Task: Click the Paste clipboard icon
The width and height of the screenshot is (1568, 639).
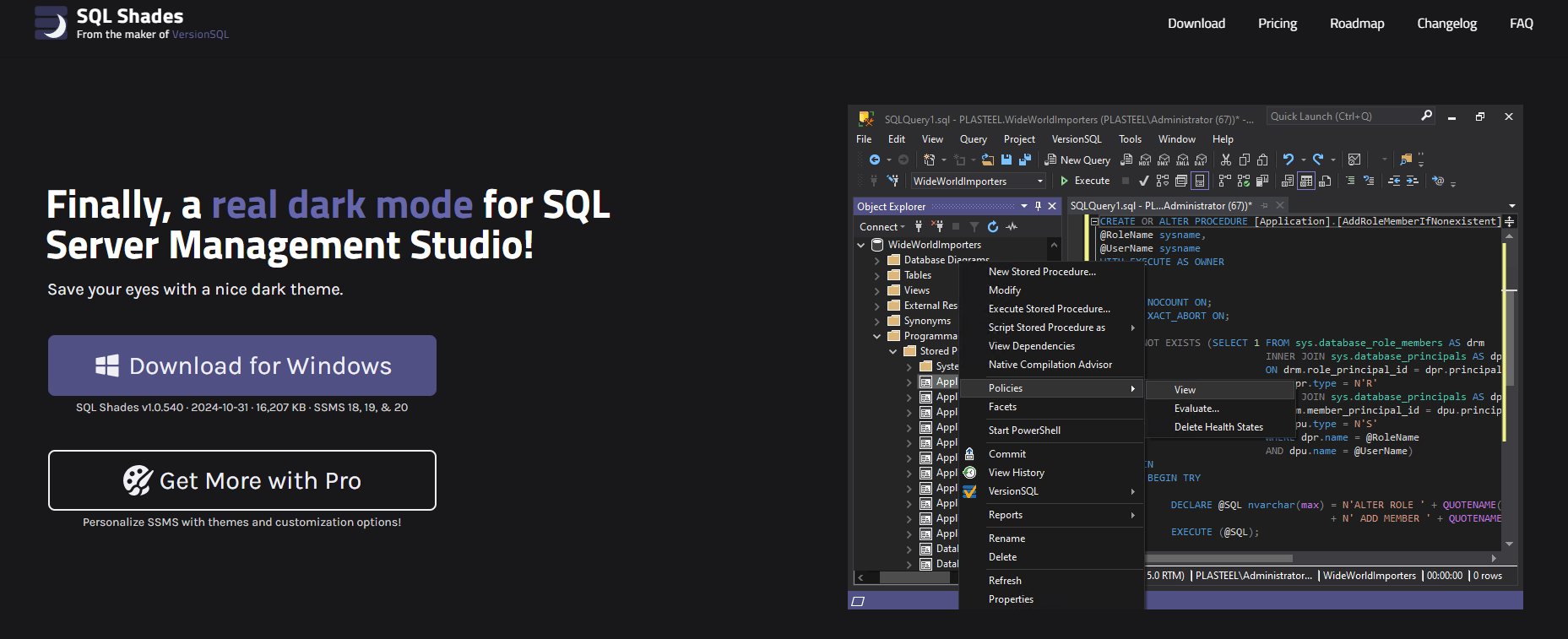Action: (x=1262, y=160)
